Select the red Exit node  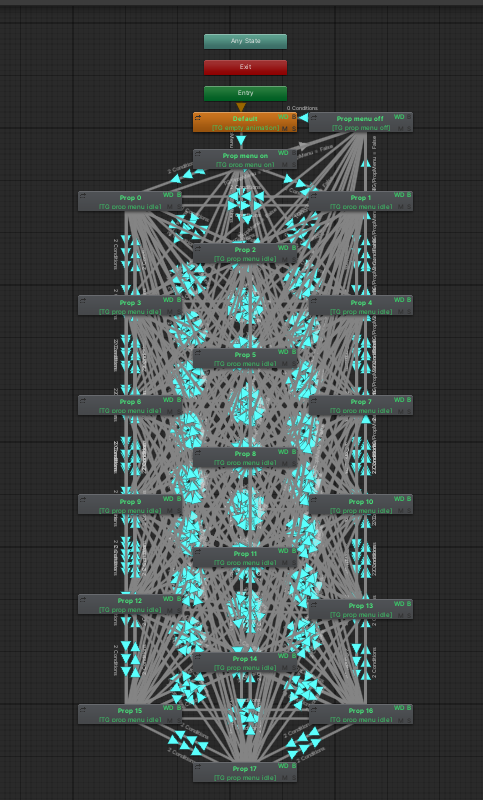[x=245, y=67]
